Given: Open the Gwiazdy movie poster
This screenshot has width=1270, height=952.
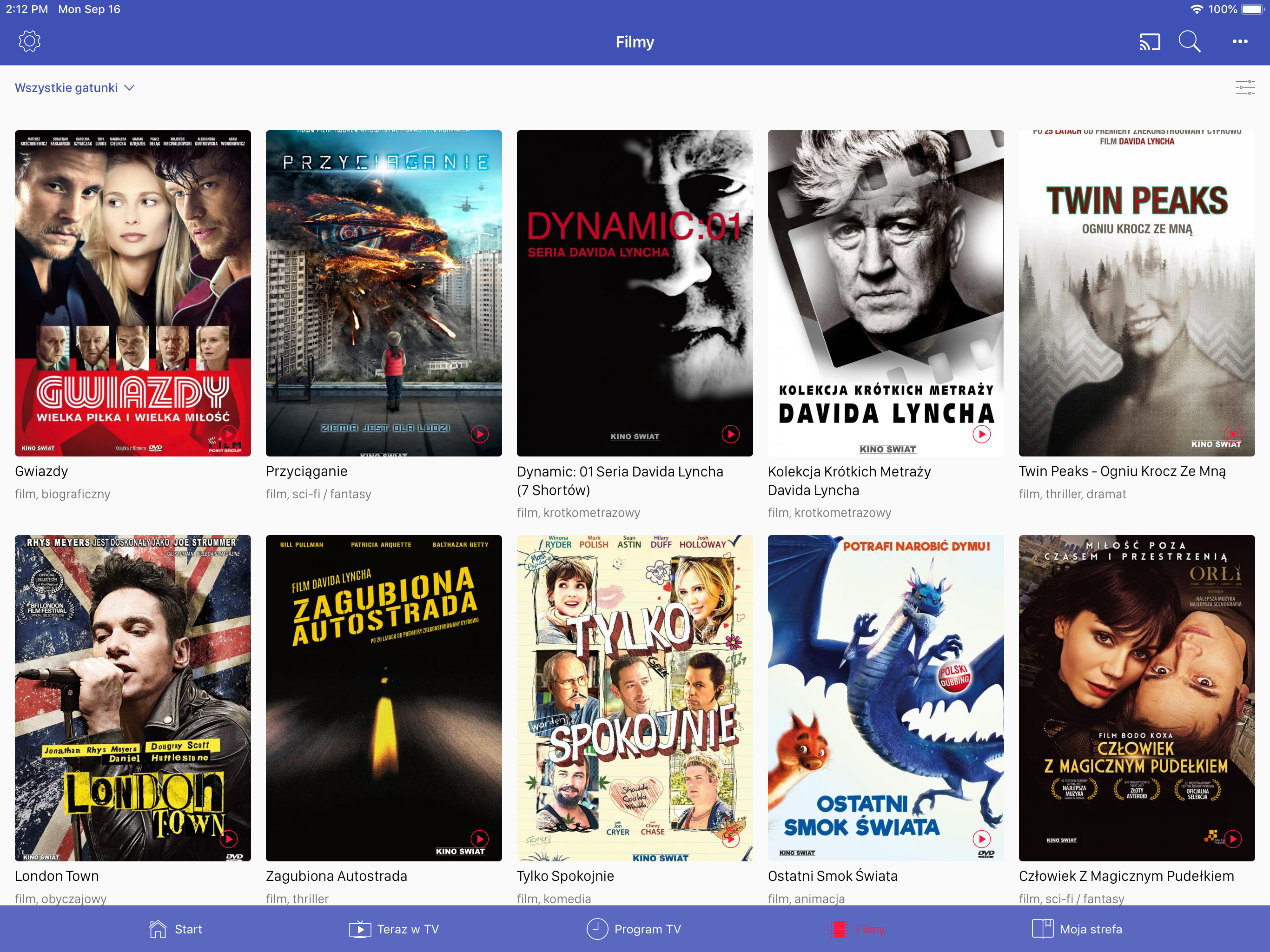Looking at the screenshot, I should coord(132,293).
